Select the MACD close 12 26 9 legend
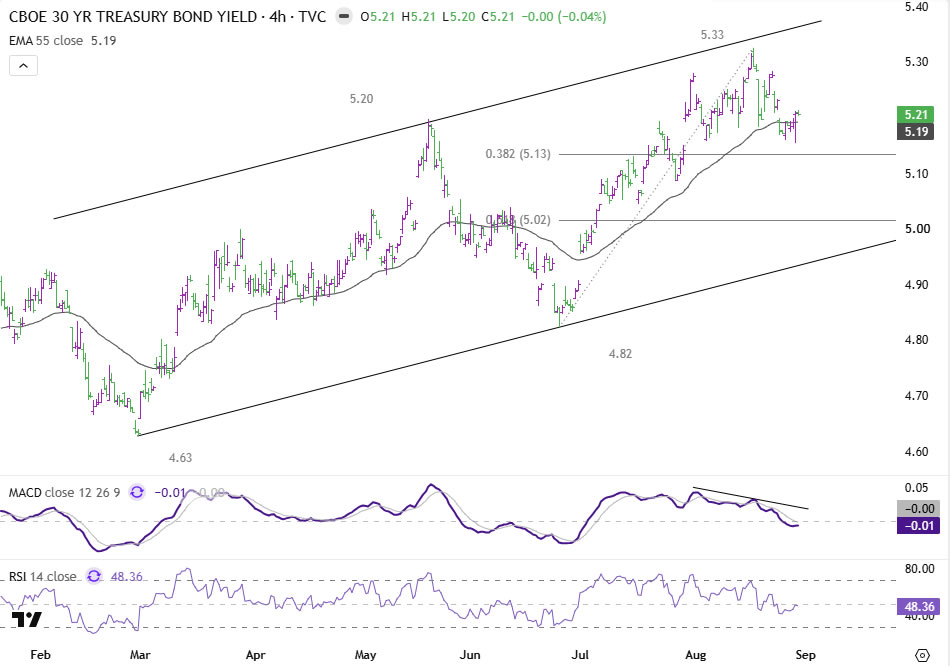The width and height of the screenshot is (950, 666). coord(64,493)
